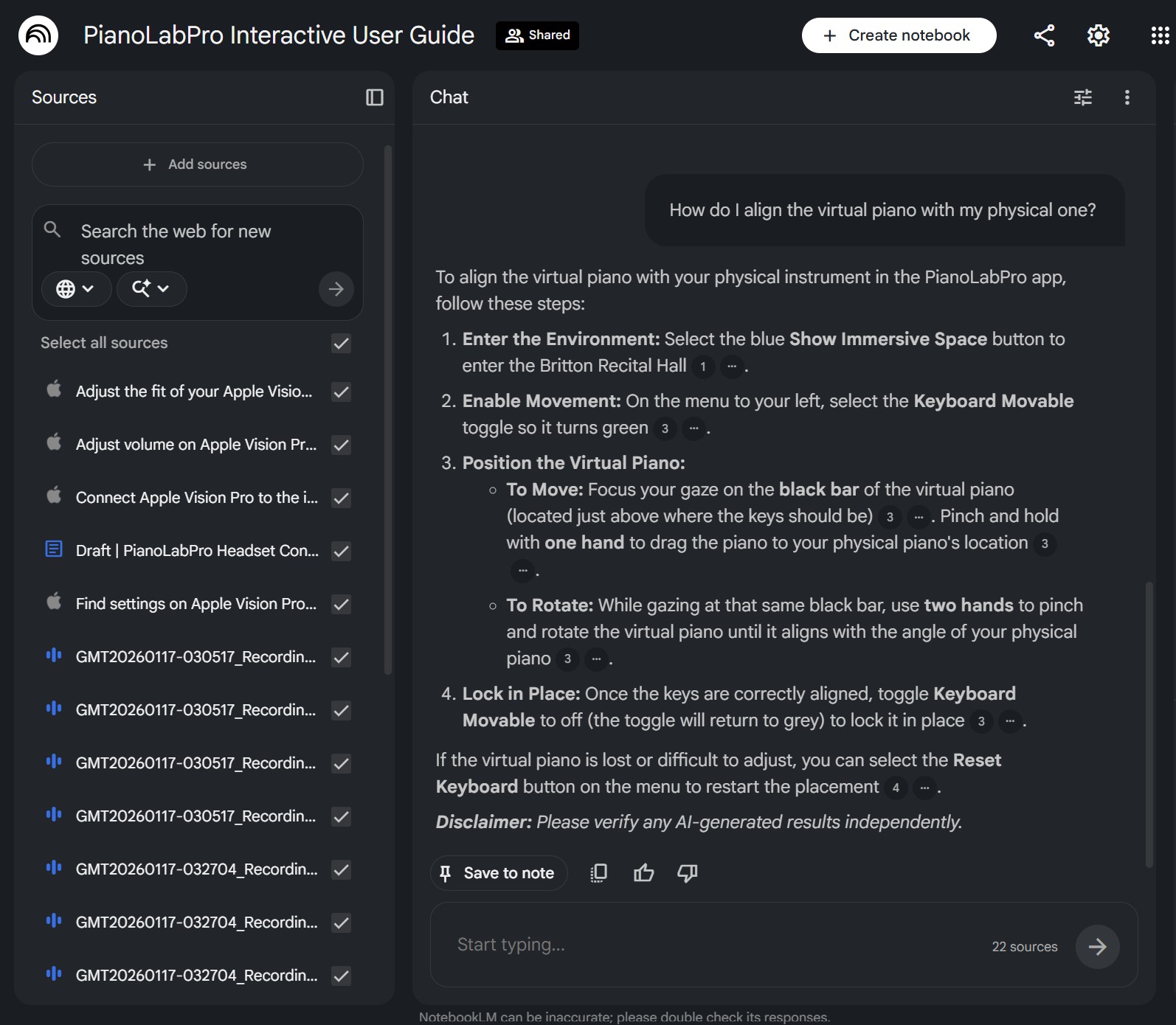Expand more citations after Britton Recital Hall

(732, 366)
